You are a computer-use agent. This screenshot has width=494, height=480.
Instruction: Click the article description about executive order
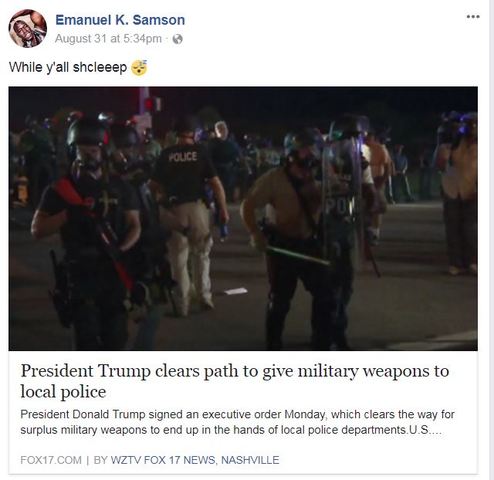pyautogui.click(x=237, y=422)
